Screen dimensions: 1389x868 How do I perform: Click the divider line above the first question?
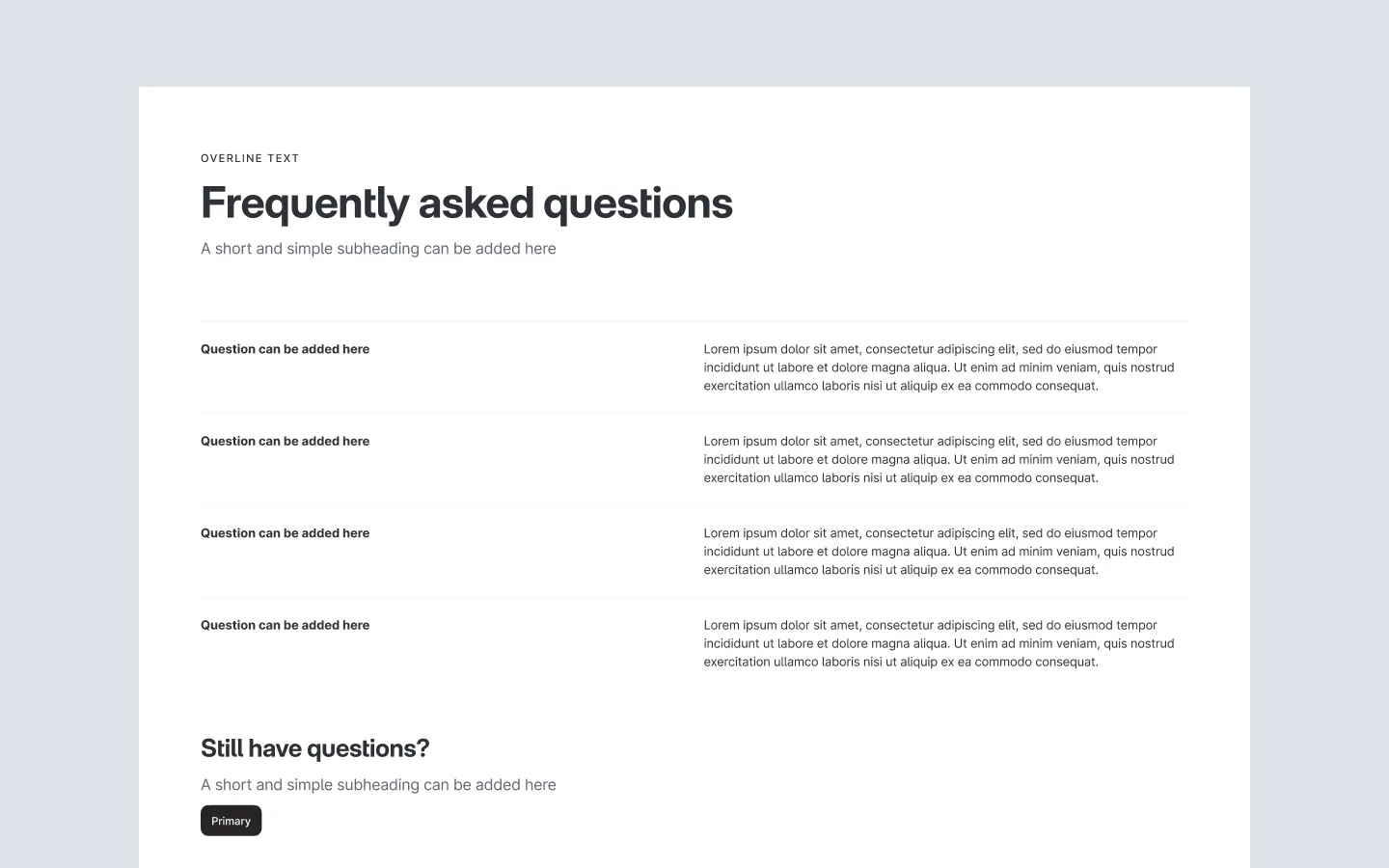694,322
